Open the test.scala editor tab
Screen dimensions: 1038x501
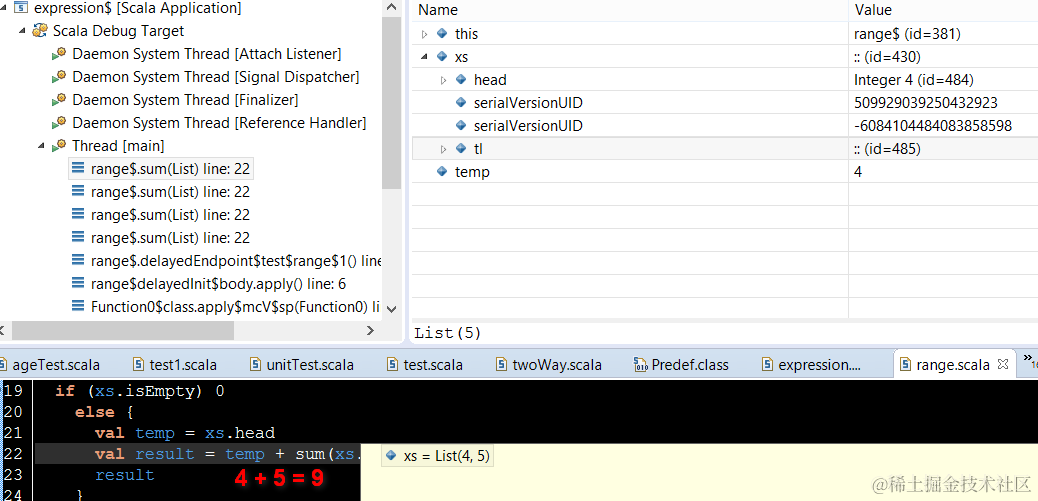click(x=433, y=365)
